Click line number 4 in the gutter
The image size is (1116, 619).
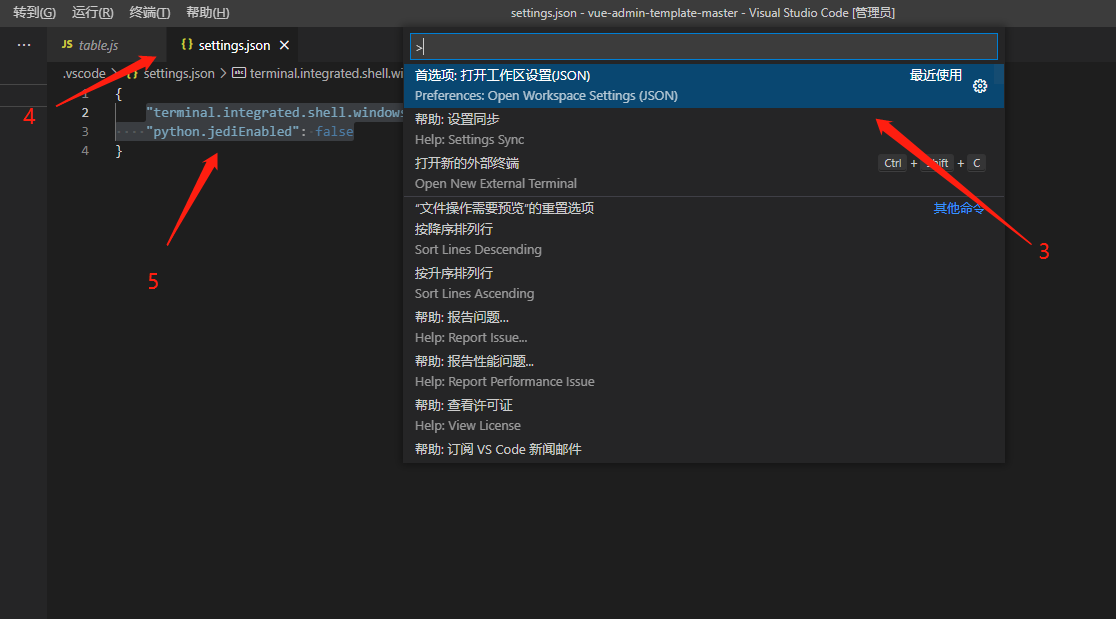click(85, 151)
